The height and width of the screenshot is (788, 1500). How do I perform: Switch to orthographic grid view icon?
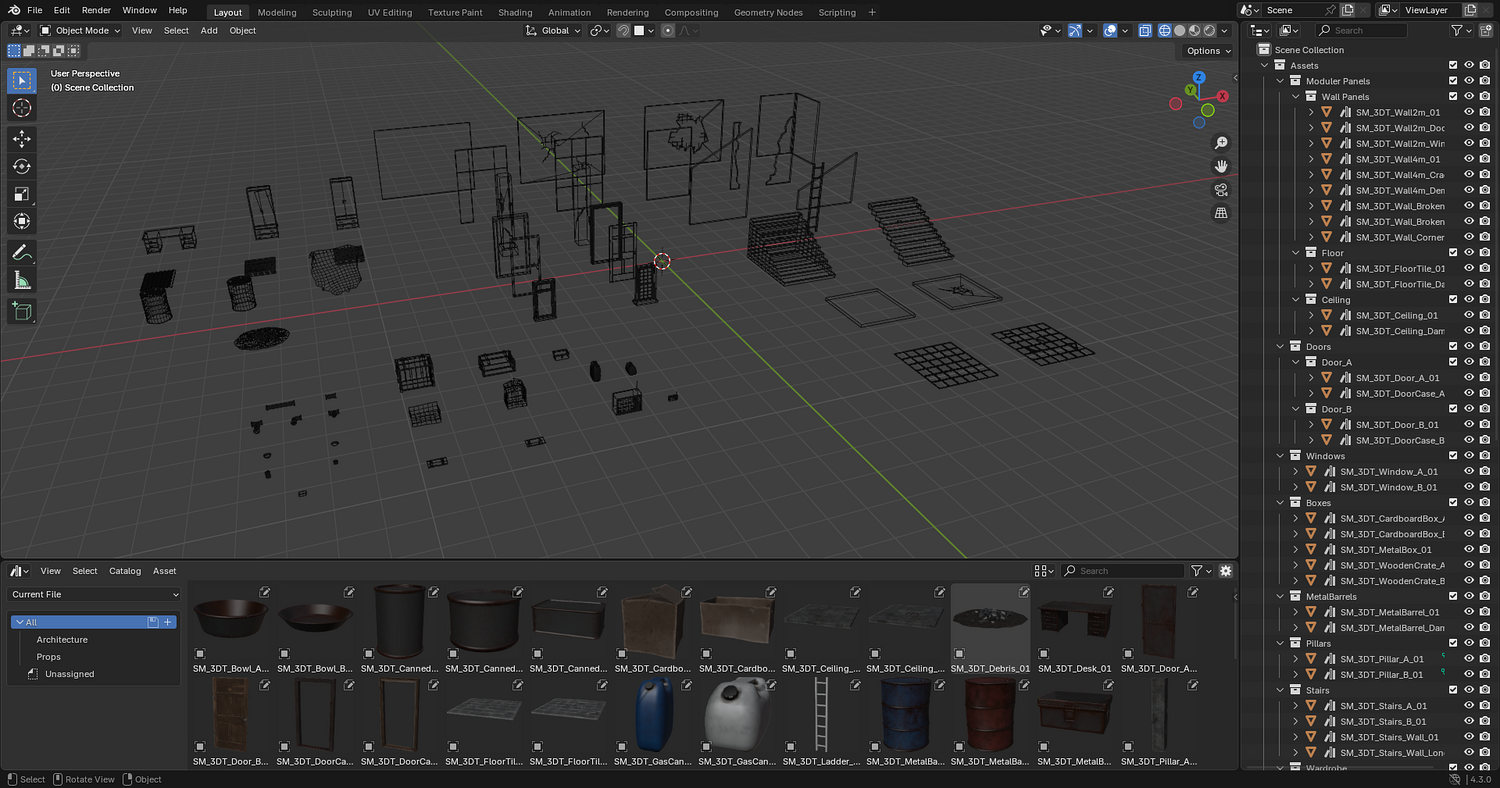(x=1221, y=213)
